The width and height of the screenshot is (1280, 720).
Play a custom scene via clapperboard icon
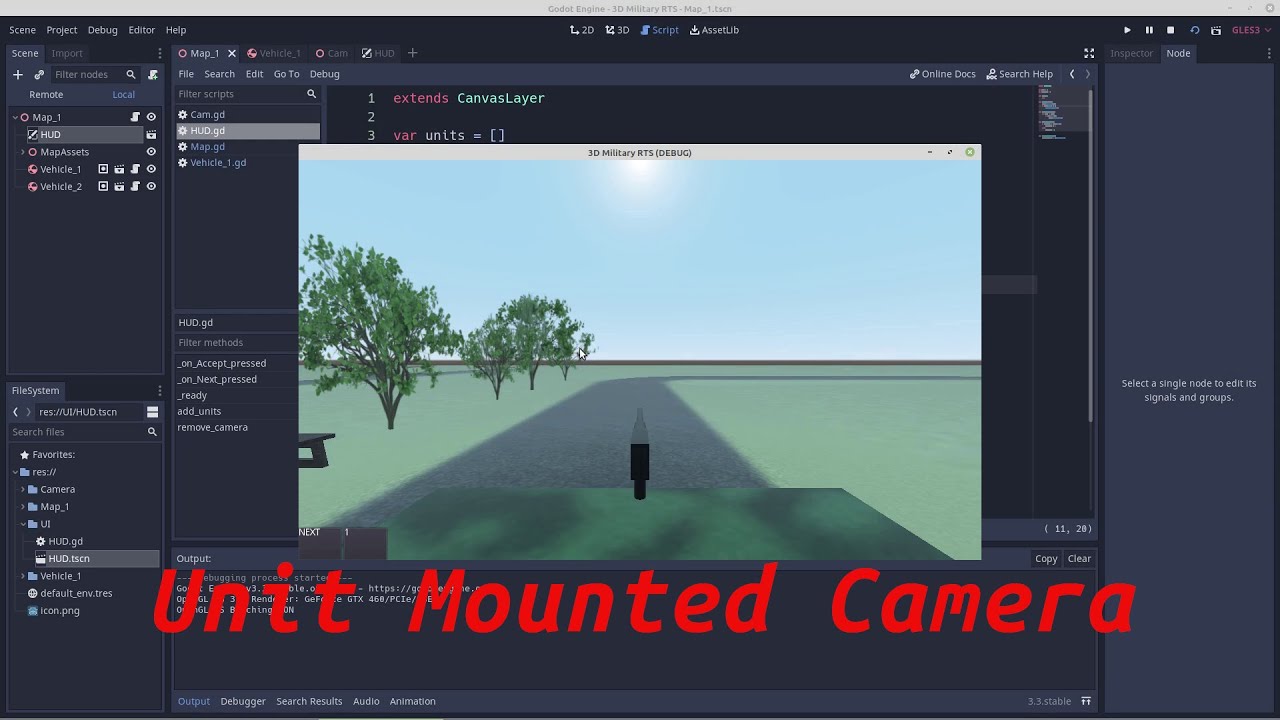click(x=1216, y=30)
